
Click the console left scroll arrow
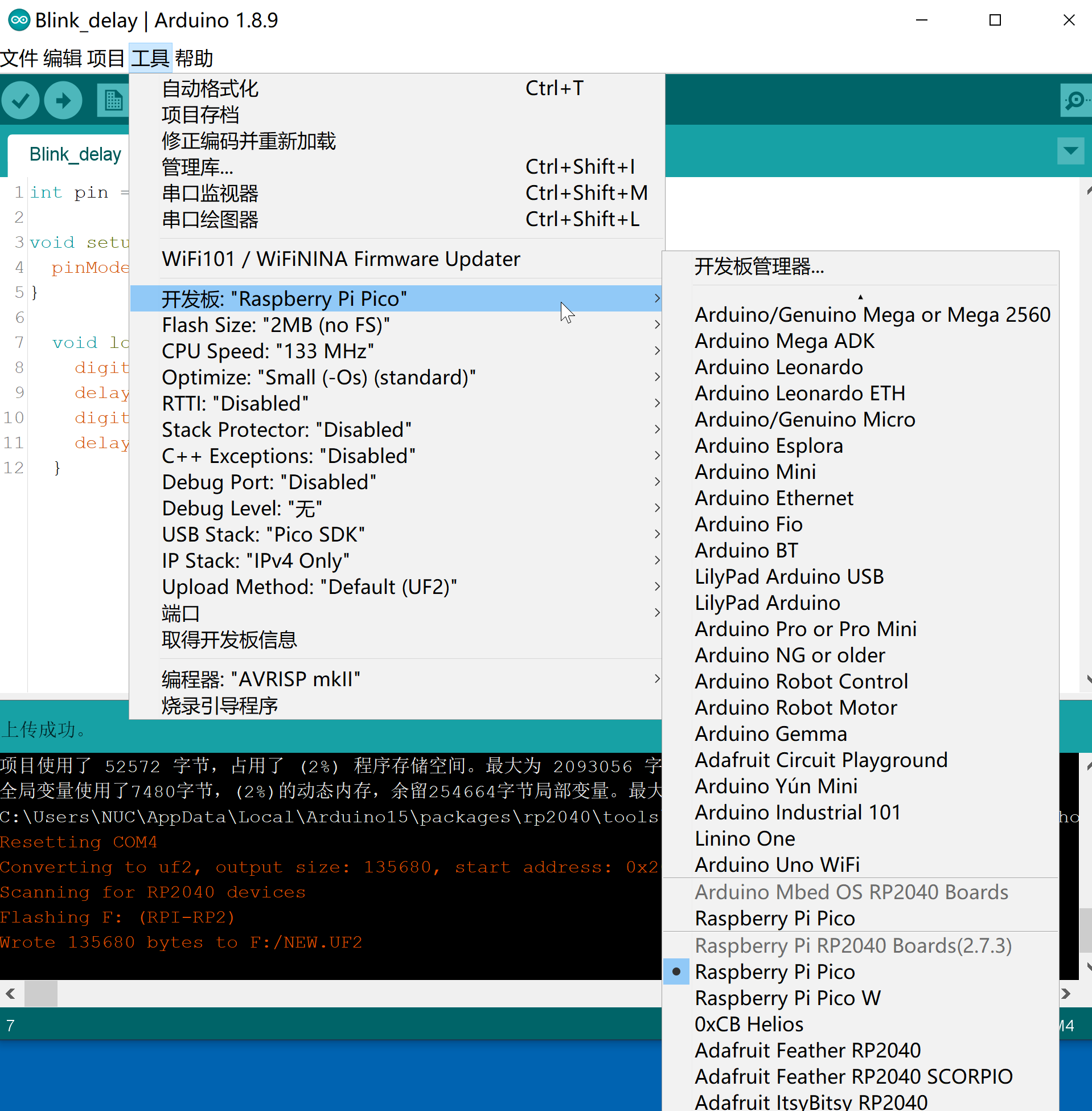coord(10,994)
